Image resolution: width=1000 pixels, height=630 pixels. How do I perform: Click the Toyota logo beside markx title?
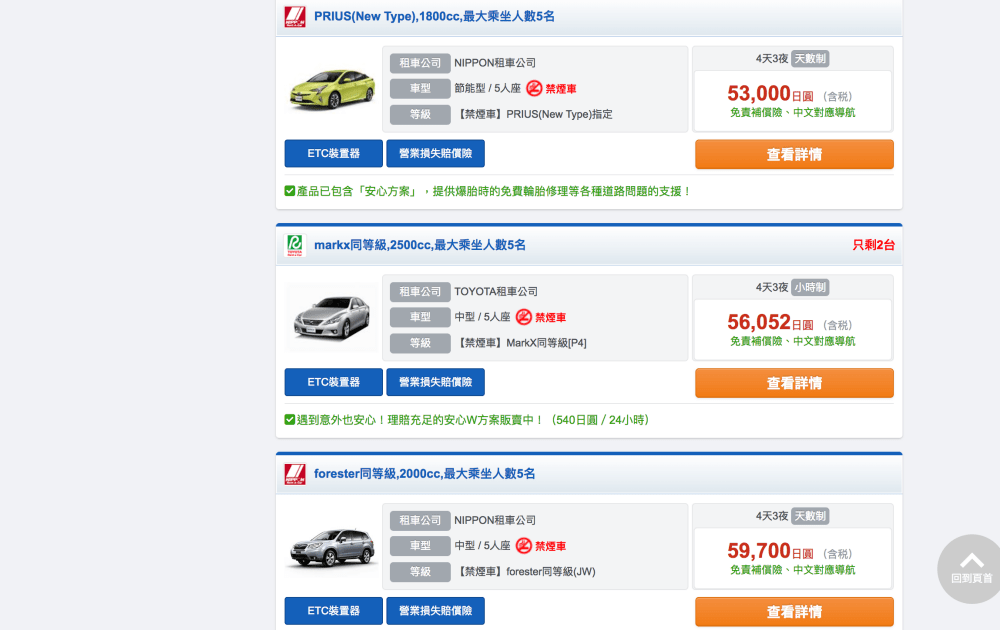coord(295,246)
